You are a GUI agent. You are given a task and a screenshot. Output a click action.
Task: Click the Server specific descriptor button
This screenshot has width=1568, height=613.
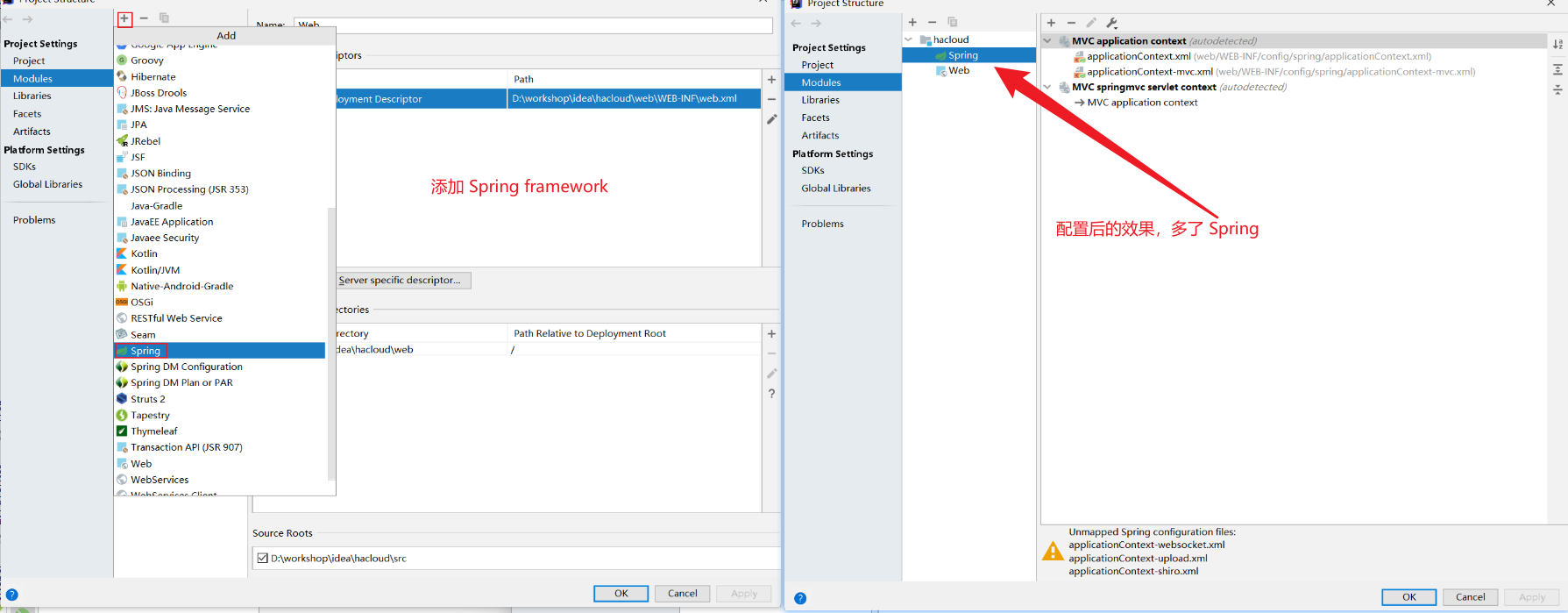click(403, 281)
